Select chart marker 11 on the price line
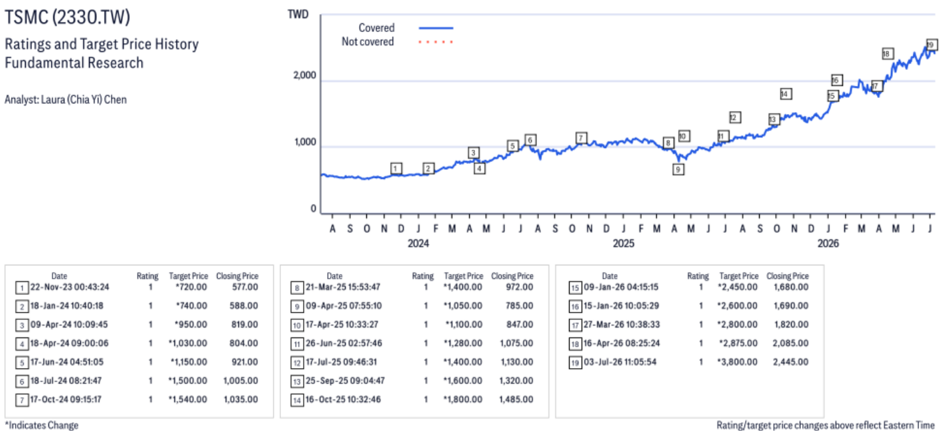 pos(723,136)
